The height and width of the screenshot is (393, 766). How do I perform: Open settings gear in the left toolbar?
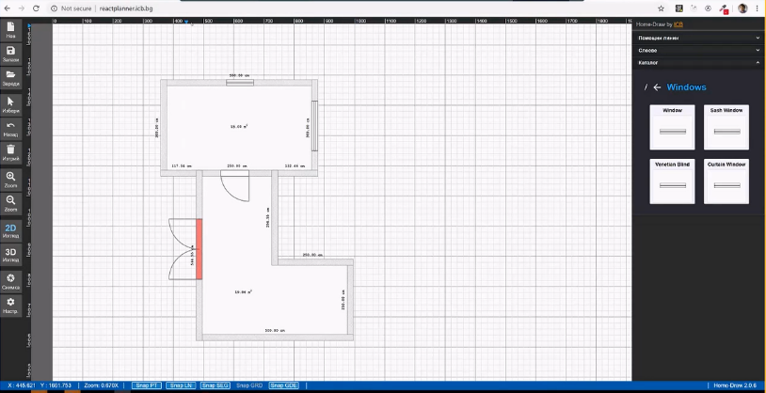click(x=11, y=306)
